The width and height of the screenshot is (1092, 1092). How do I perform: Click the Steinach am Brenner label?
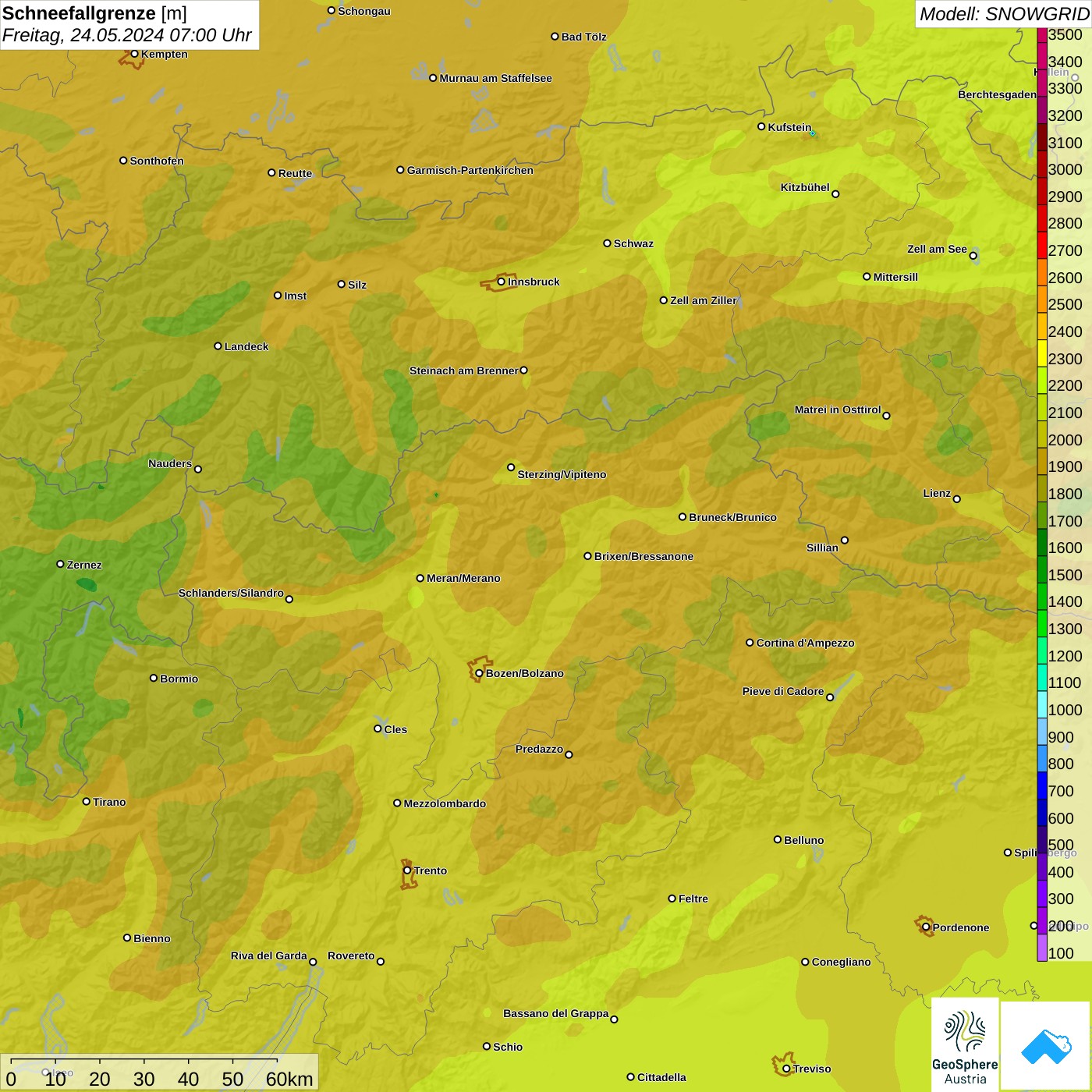[463, 370]
